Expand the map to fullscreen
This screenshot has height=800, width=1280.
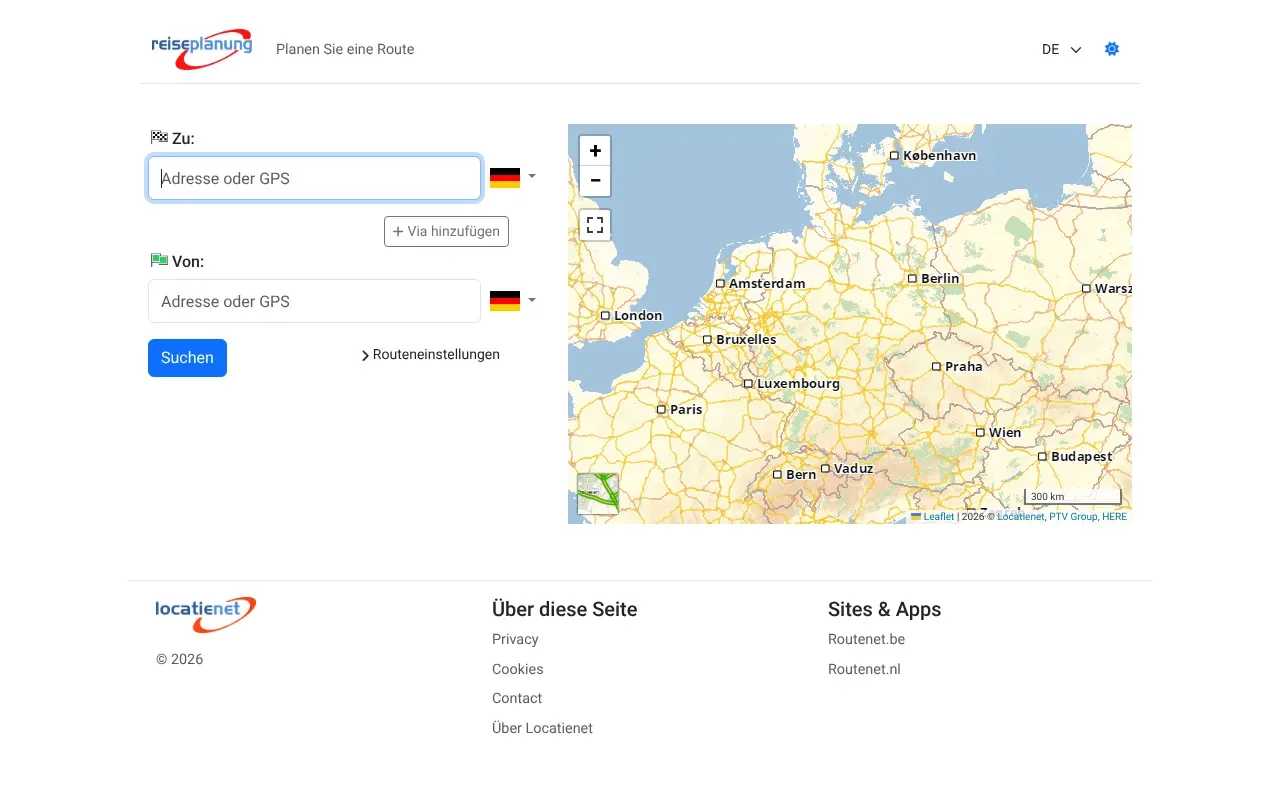[x=595, y=224]
